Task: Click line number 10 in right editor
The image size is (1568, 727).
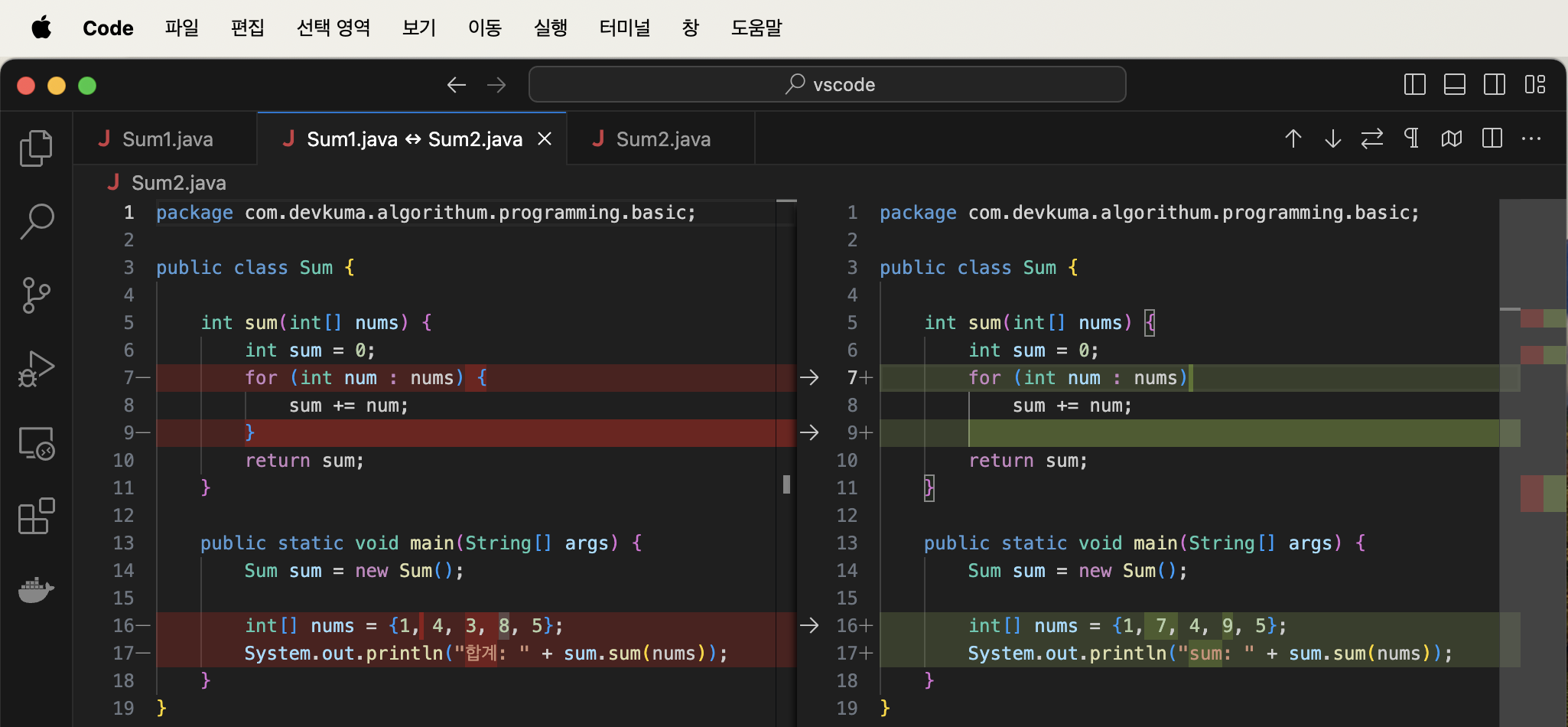Action: (847, 460)
